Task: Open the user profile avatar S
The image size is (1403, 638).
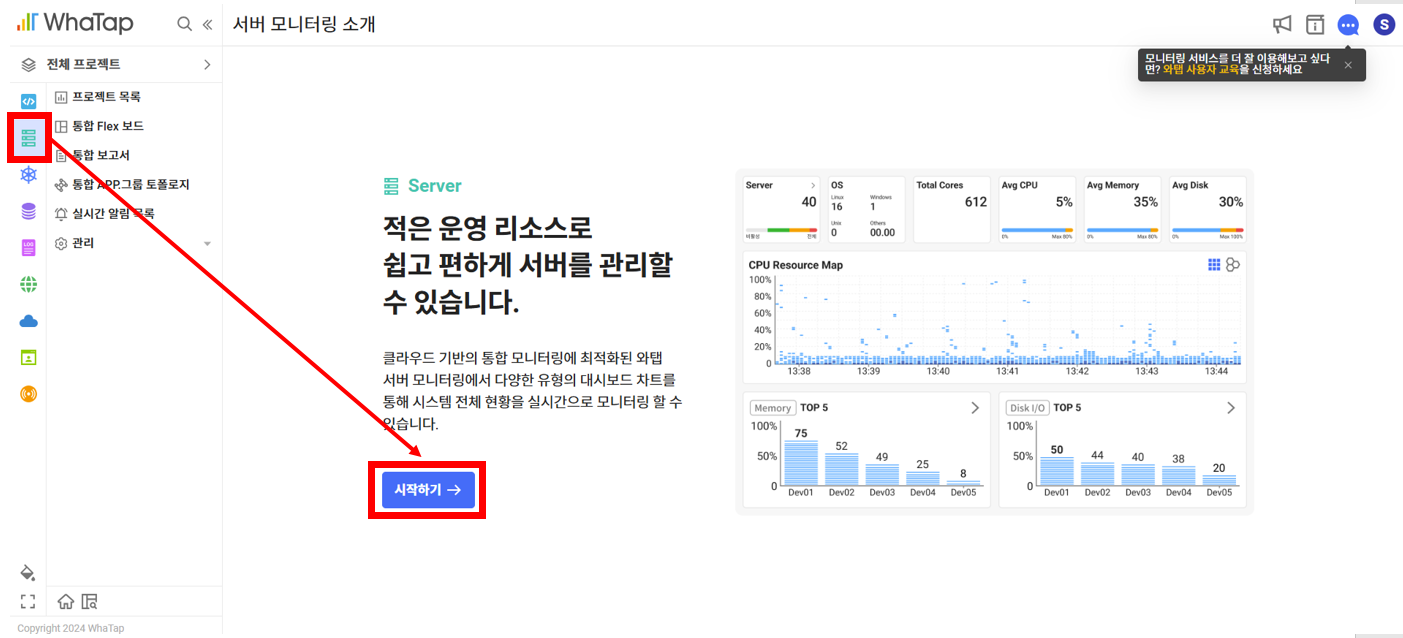Action: 1384,24
